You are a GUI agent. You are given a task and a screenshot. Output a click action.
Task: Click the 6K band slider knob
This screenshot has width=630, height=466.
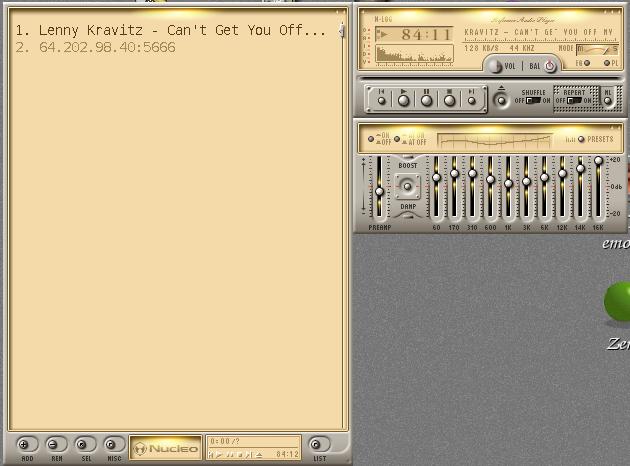(x=544, y=177)
